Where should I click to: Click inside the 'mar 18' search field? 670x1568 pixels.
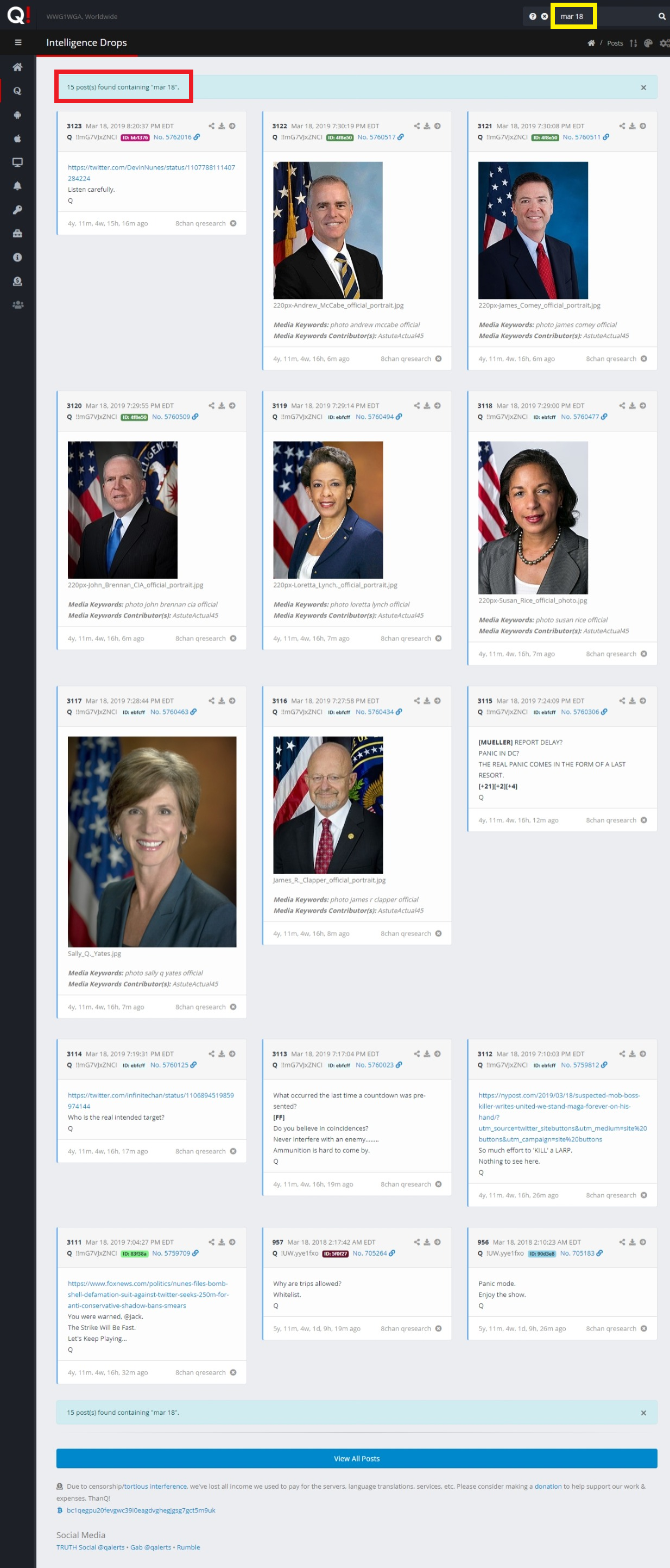[603, 16]
